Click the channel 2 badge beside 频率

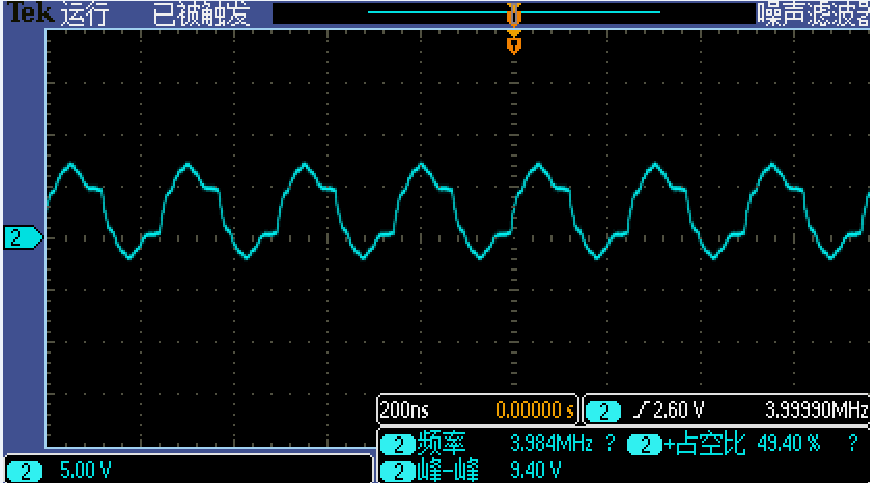pyautogui.click(x=398, y=445)
